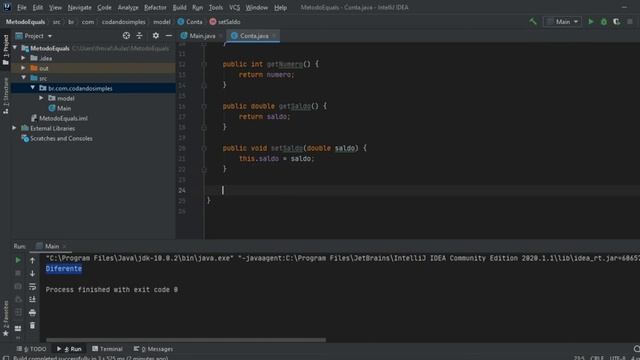Run with coverage icon in top toolbar
640x360 pixels.
[616, 22]
